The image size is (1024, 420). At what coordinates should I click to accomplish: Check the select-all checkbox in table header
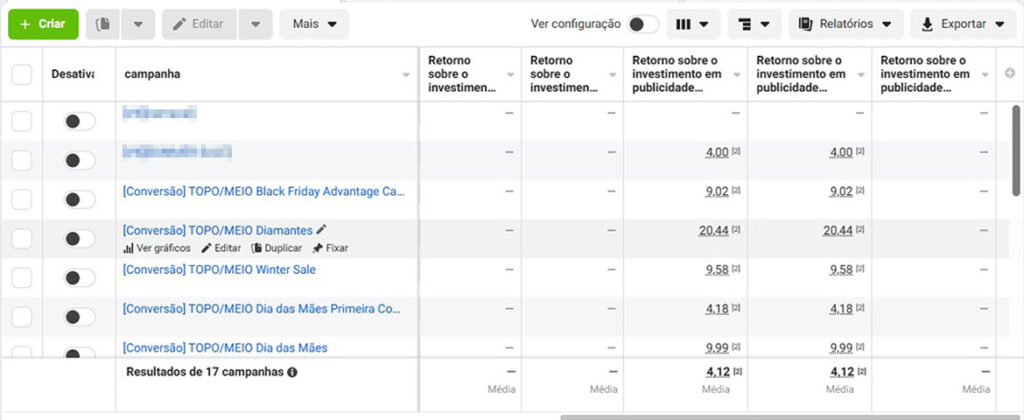click(x=21, y=74)
